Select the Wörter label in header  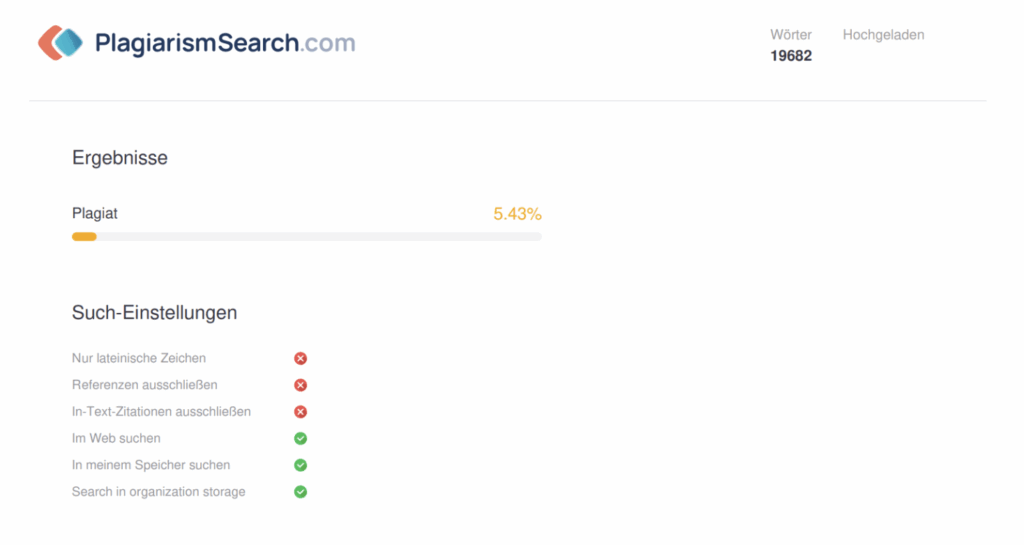point(791,35)
